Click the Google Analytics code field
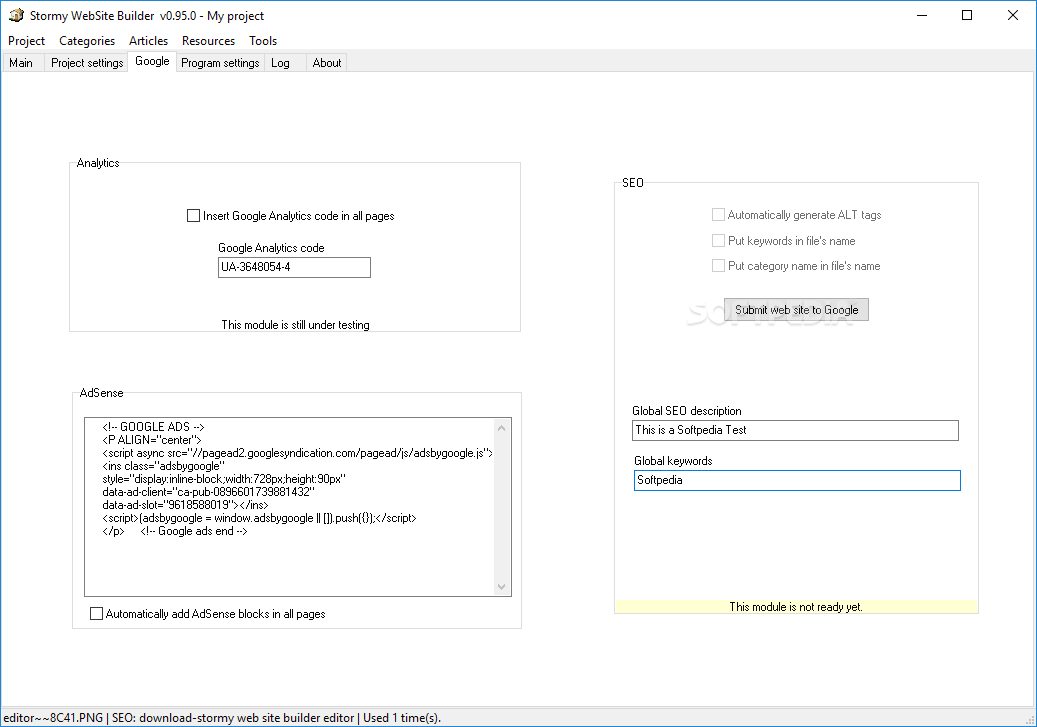This screenshot has width=1037, height=727. [294, 267]
